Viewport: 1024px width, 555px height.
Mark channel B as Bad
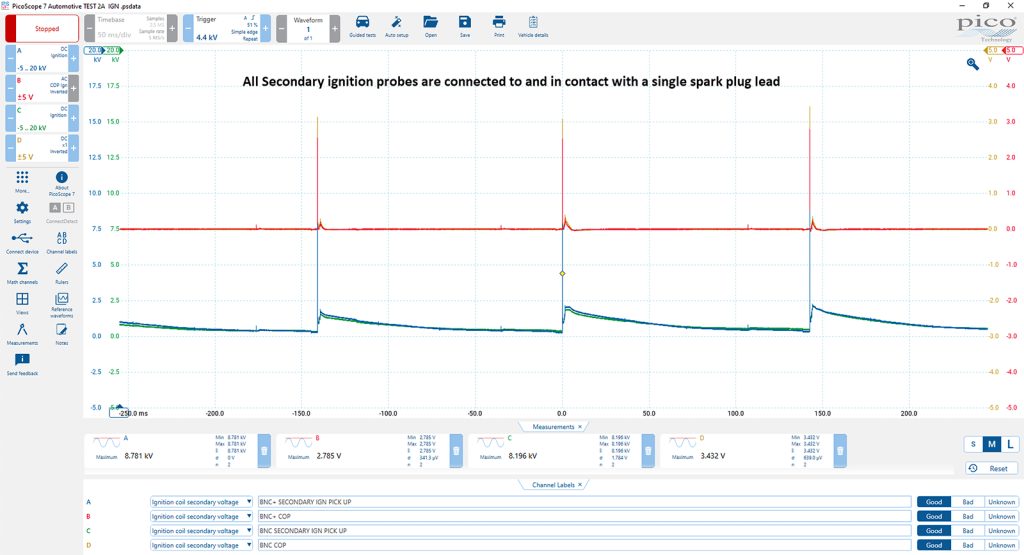coord(968,516)
